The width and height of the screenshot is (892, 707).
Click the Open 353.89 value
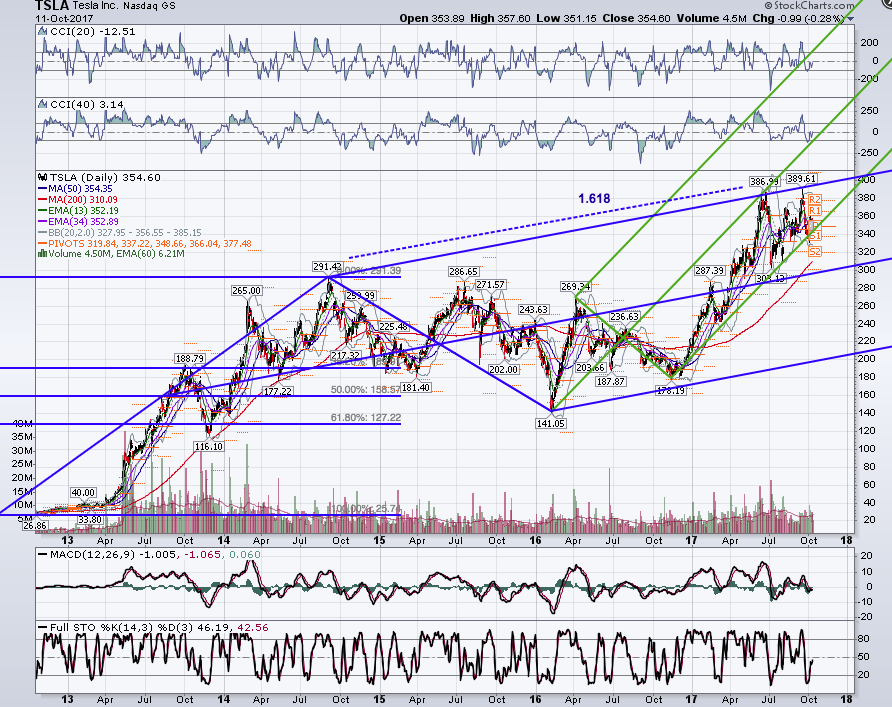click(432, 18)
